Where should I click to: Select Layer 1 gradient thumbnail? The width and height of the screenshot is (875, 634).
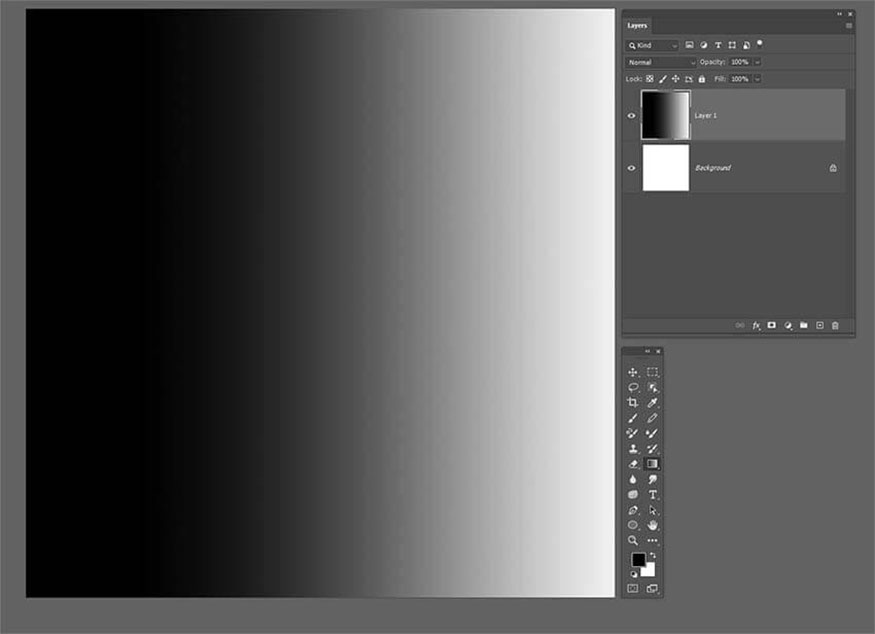[666, 115]
